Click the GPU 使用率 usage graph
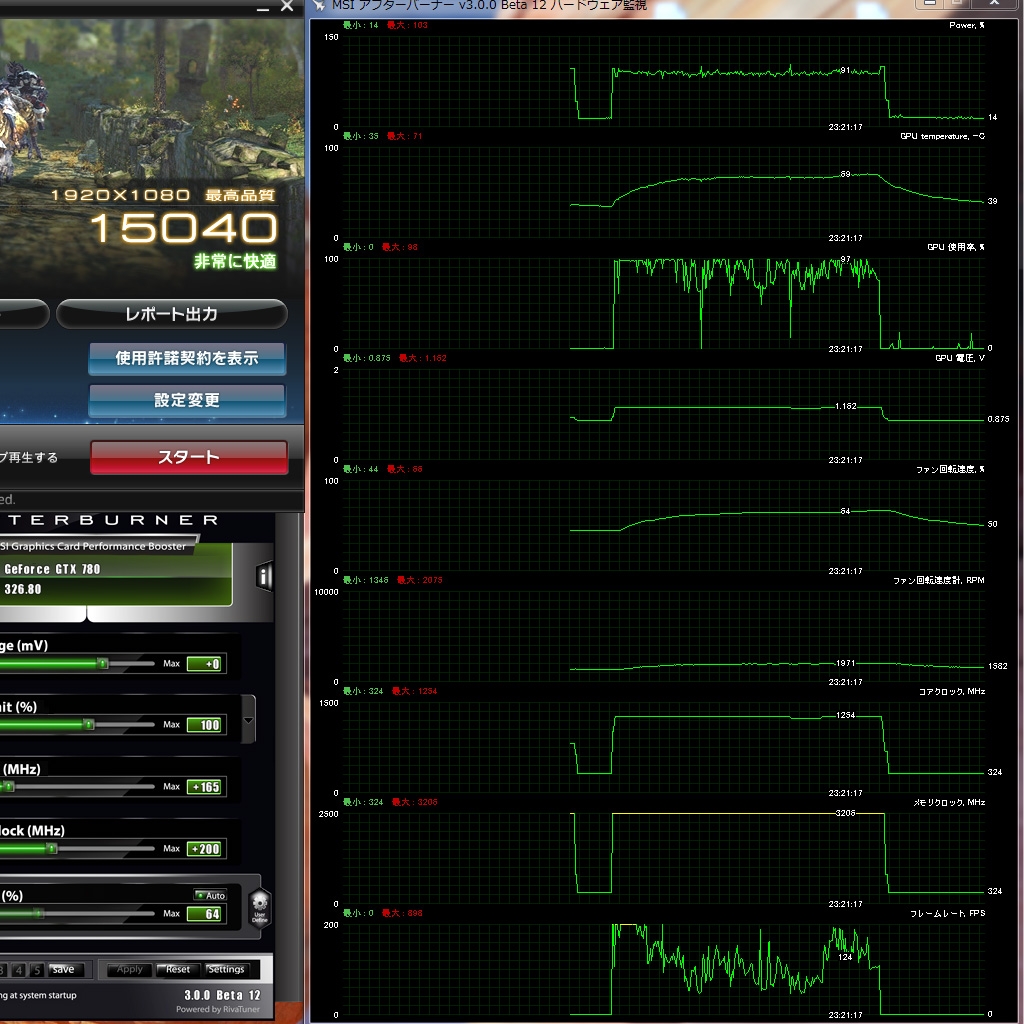The width and height of the screenshot is (1024, 1024). 663,304
